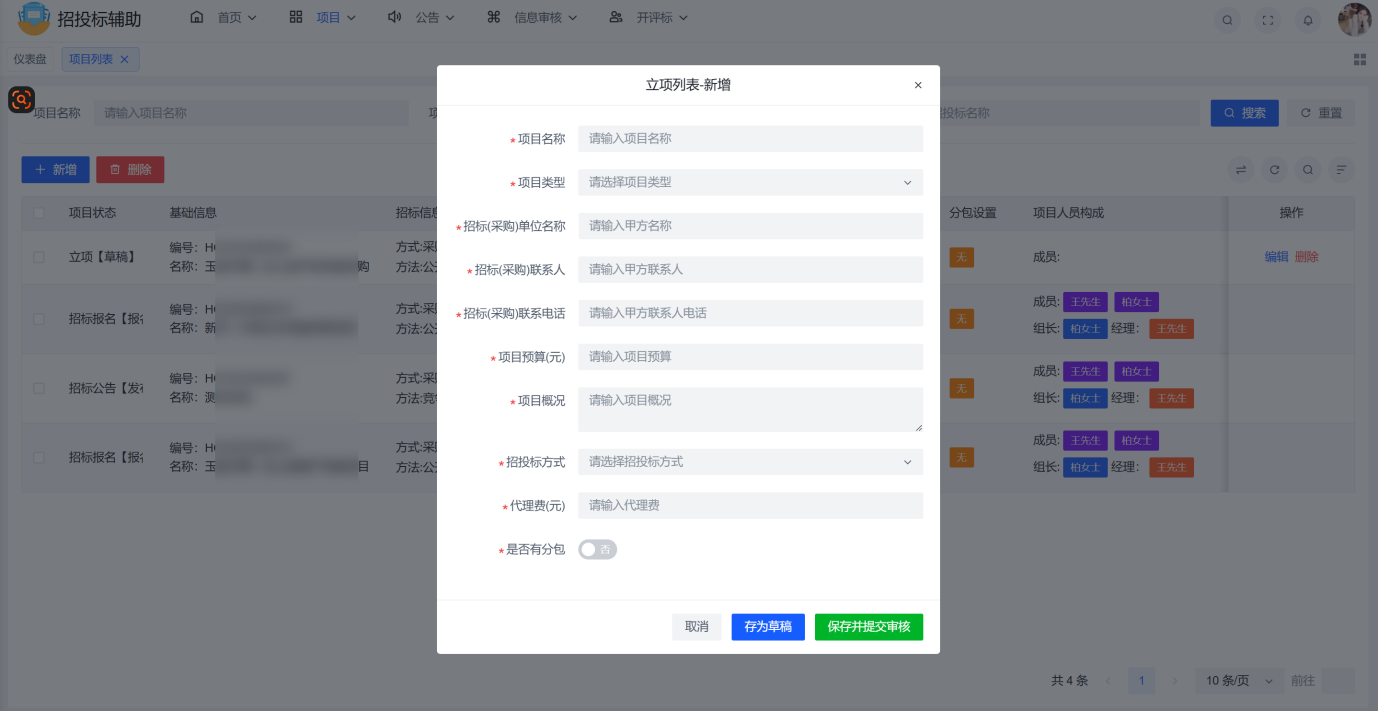Open the 招投标方式 dropdown
Image resolution: width=1378 pixels, height=711 pixels.
coord(750,462)
